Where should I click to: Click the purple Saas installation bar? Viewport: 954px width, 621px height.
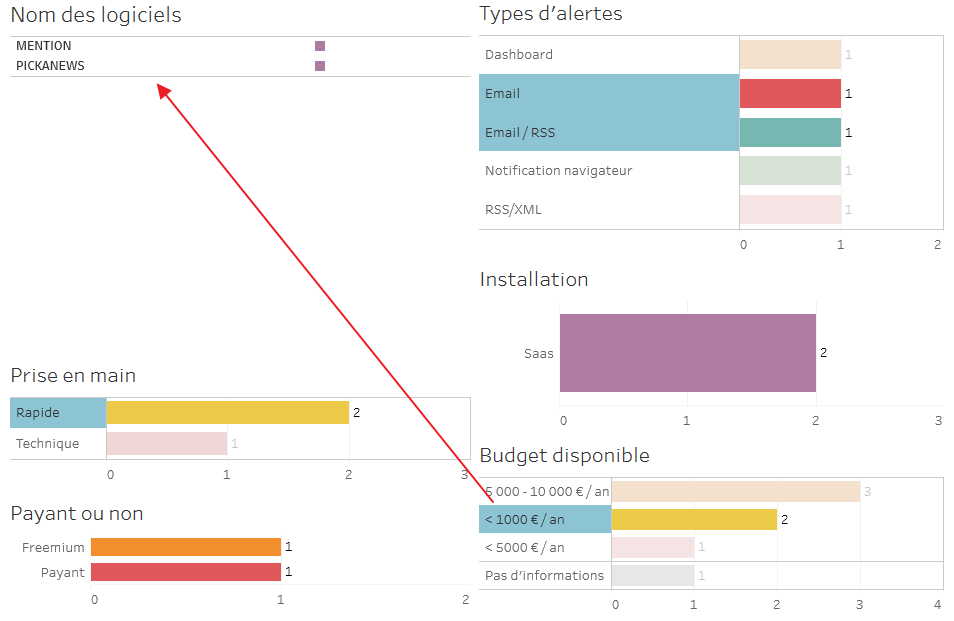(x=688, y=353)
